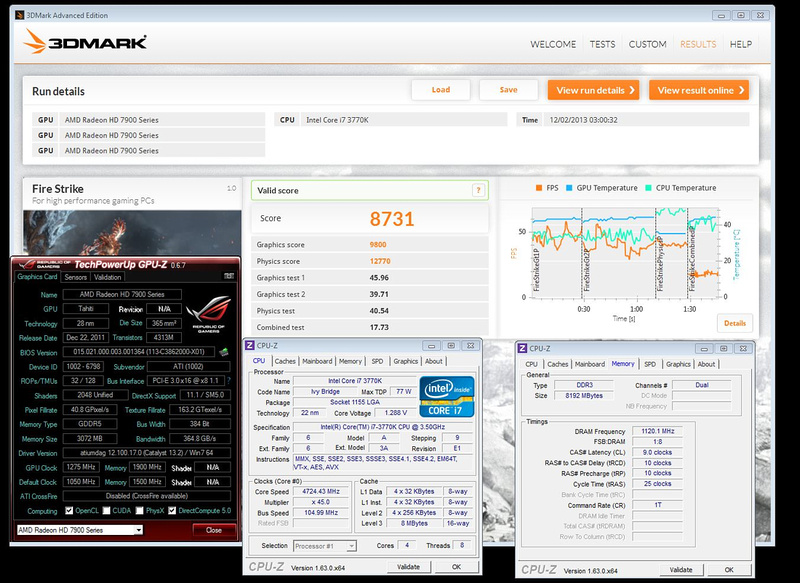Click the Physics score value 12770
Image resolution: width=800 pixels, height=583 pixels.
click(380, 261)
